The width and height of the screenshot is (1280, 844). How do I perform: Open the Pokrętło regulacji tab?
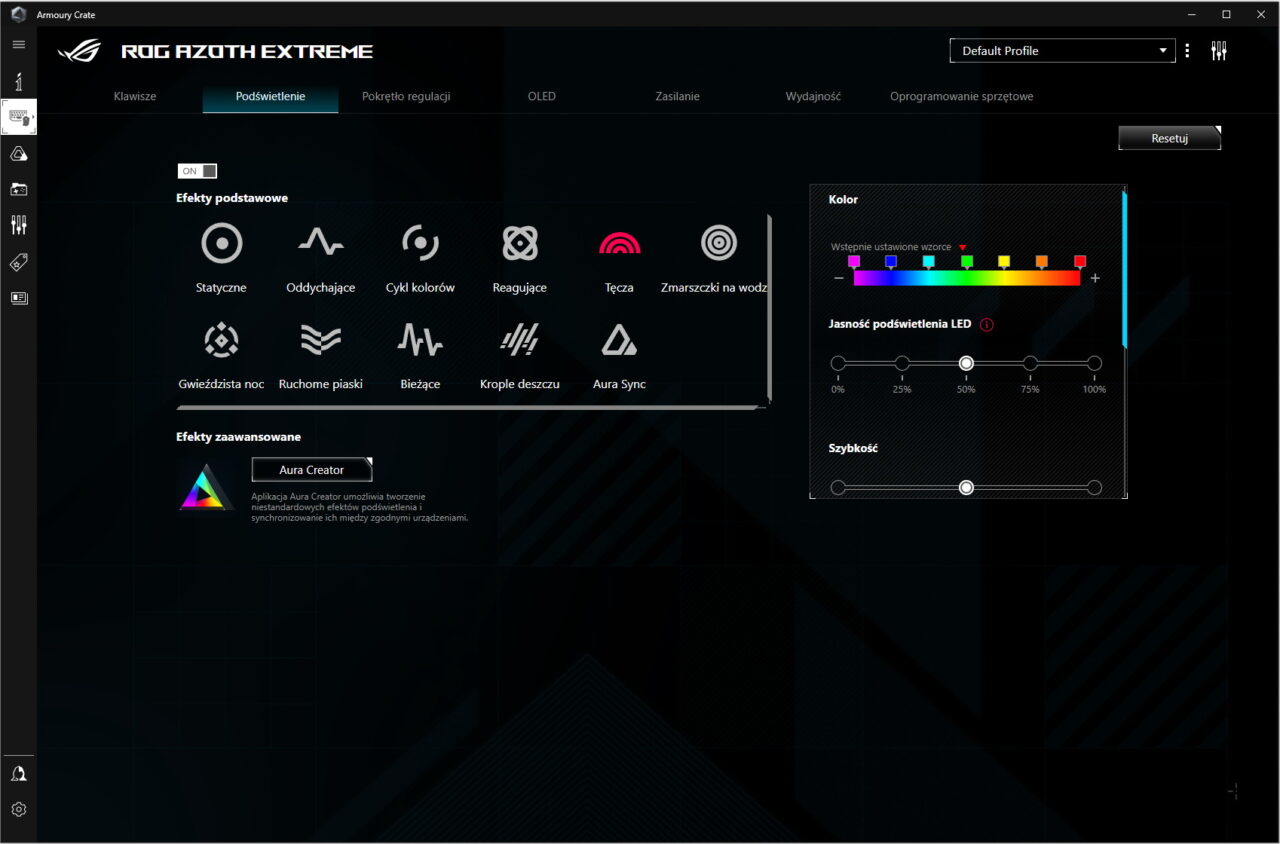click(x=406, y=97)
